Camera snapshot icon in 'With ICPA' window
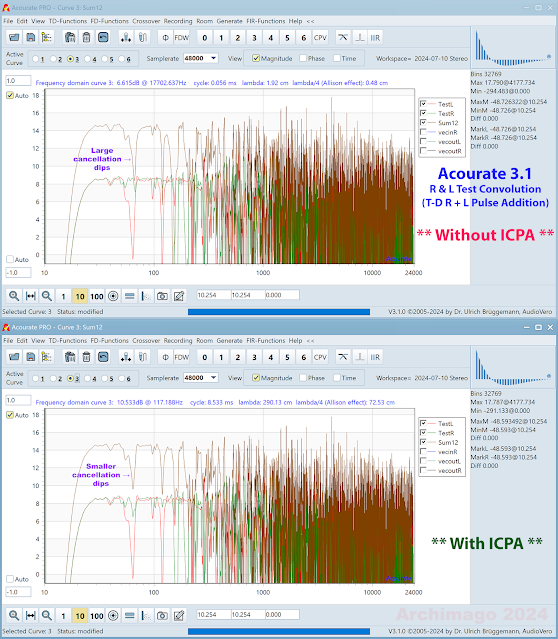Screen dimensions: 558x639 pos(162,616)
